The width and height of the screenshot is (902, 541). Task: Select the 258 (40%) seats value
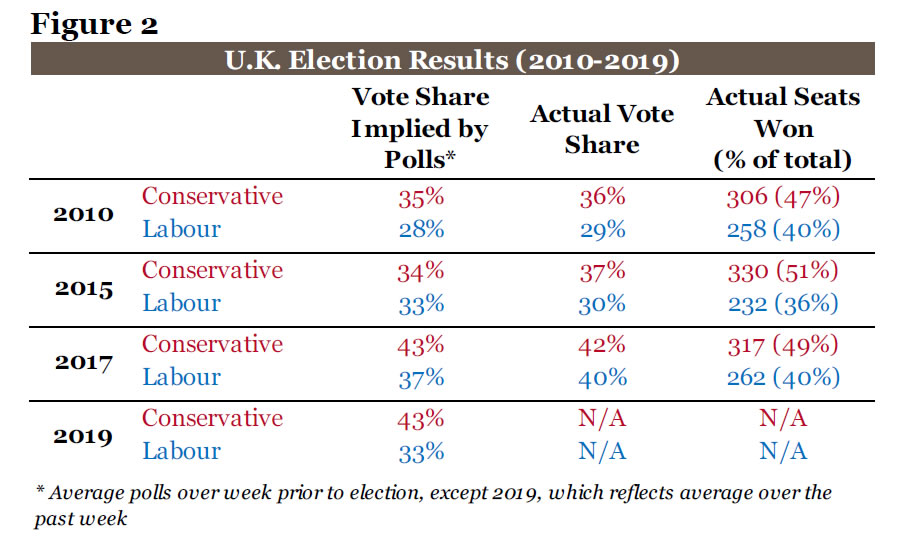[783, 230]
